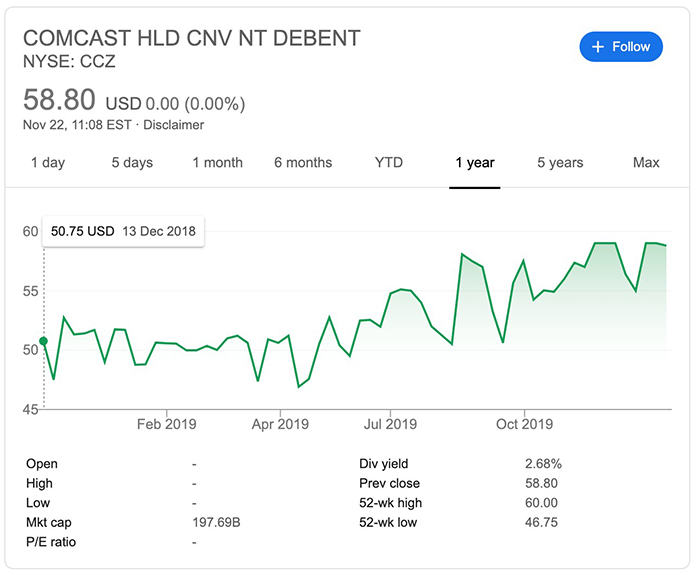Click the Oct 2019 axis label
Screen dimensions: 700x580
click(x=524, y=424)
